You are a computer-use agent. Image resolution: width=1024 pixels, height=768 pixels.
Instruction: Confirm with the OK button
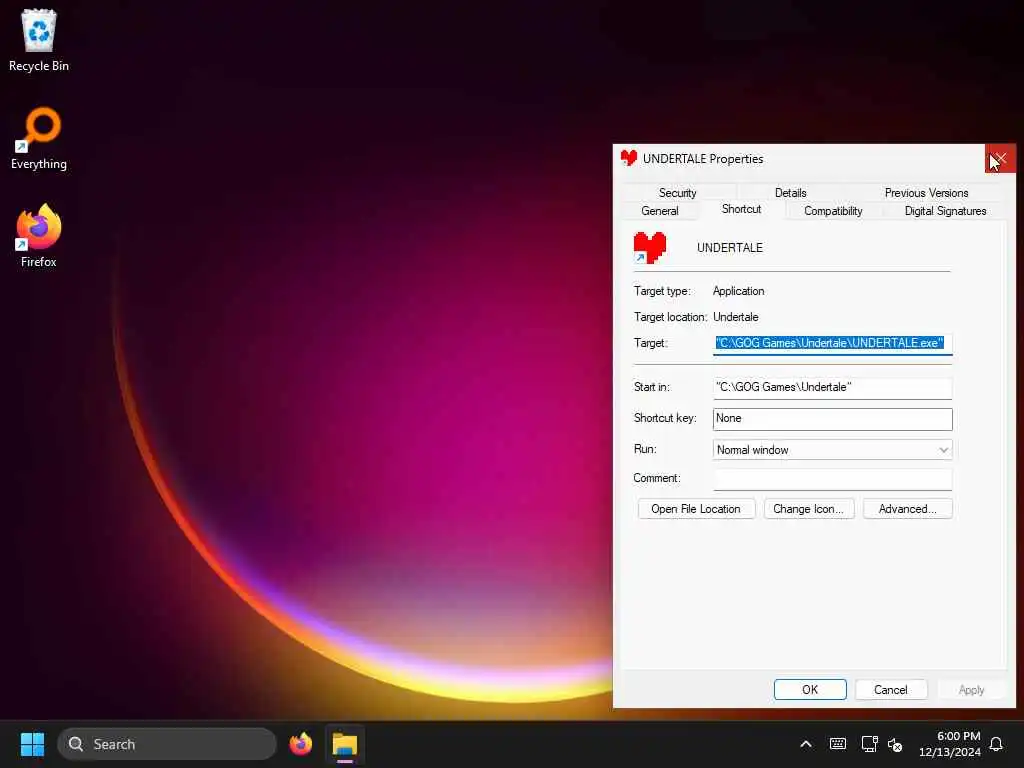810,690
